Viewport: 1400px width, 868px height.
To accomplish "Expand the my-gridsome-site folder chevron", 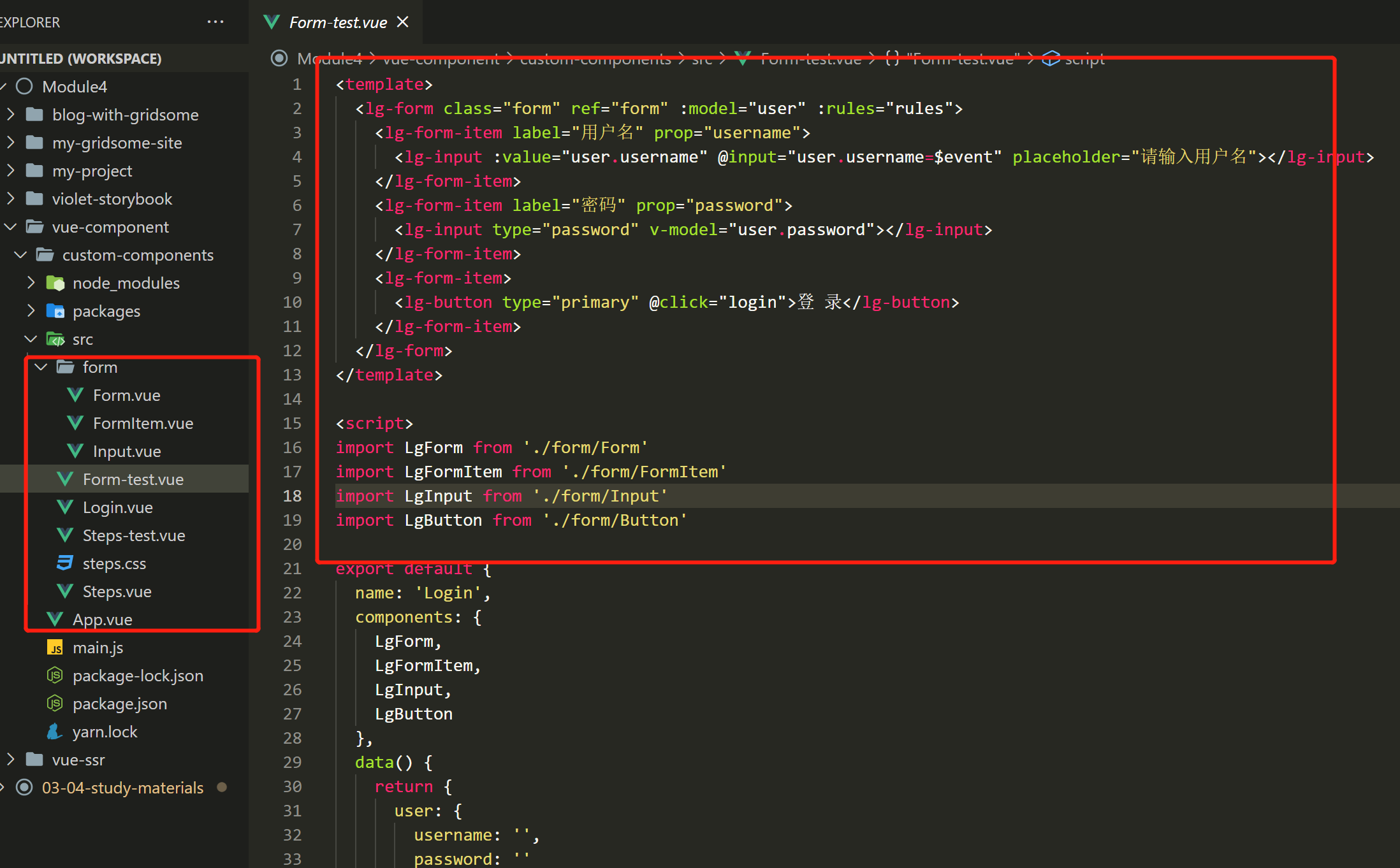I will tap(10, 143).
